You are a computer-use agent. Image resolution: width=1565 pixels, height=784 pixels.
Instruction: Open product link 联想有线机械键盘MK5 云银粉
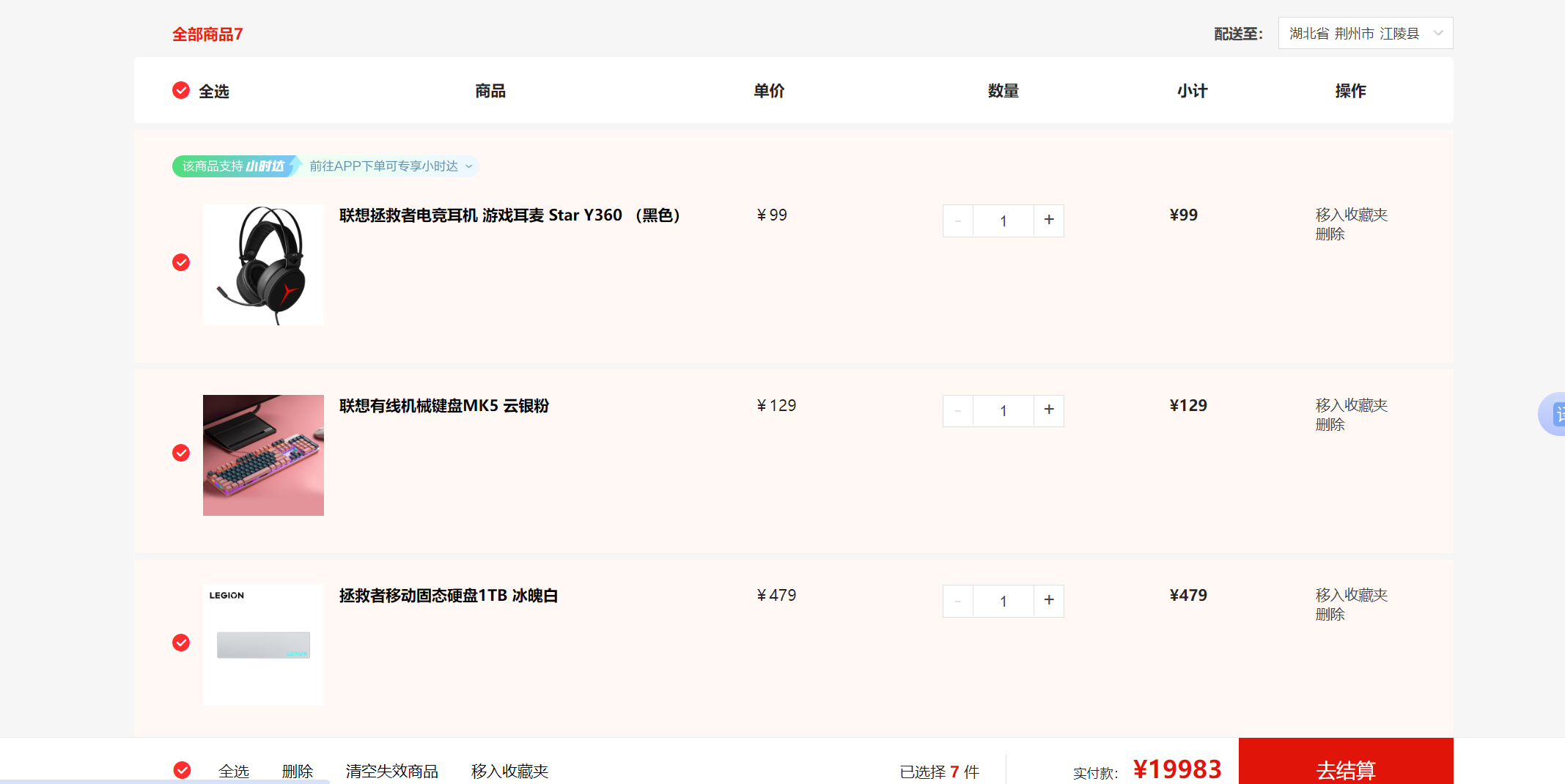pos(444,405)
